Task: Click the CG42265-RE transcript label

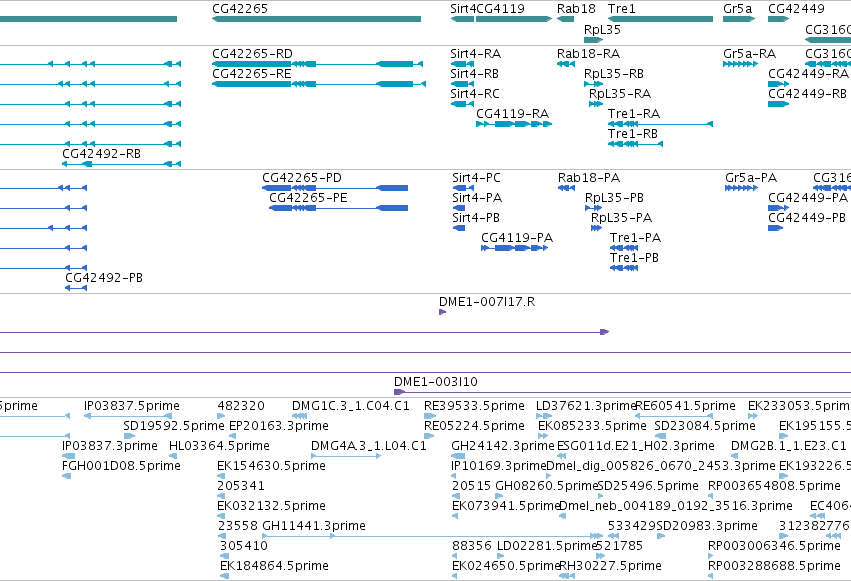Action: (252, 74)
